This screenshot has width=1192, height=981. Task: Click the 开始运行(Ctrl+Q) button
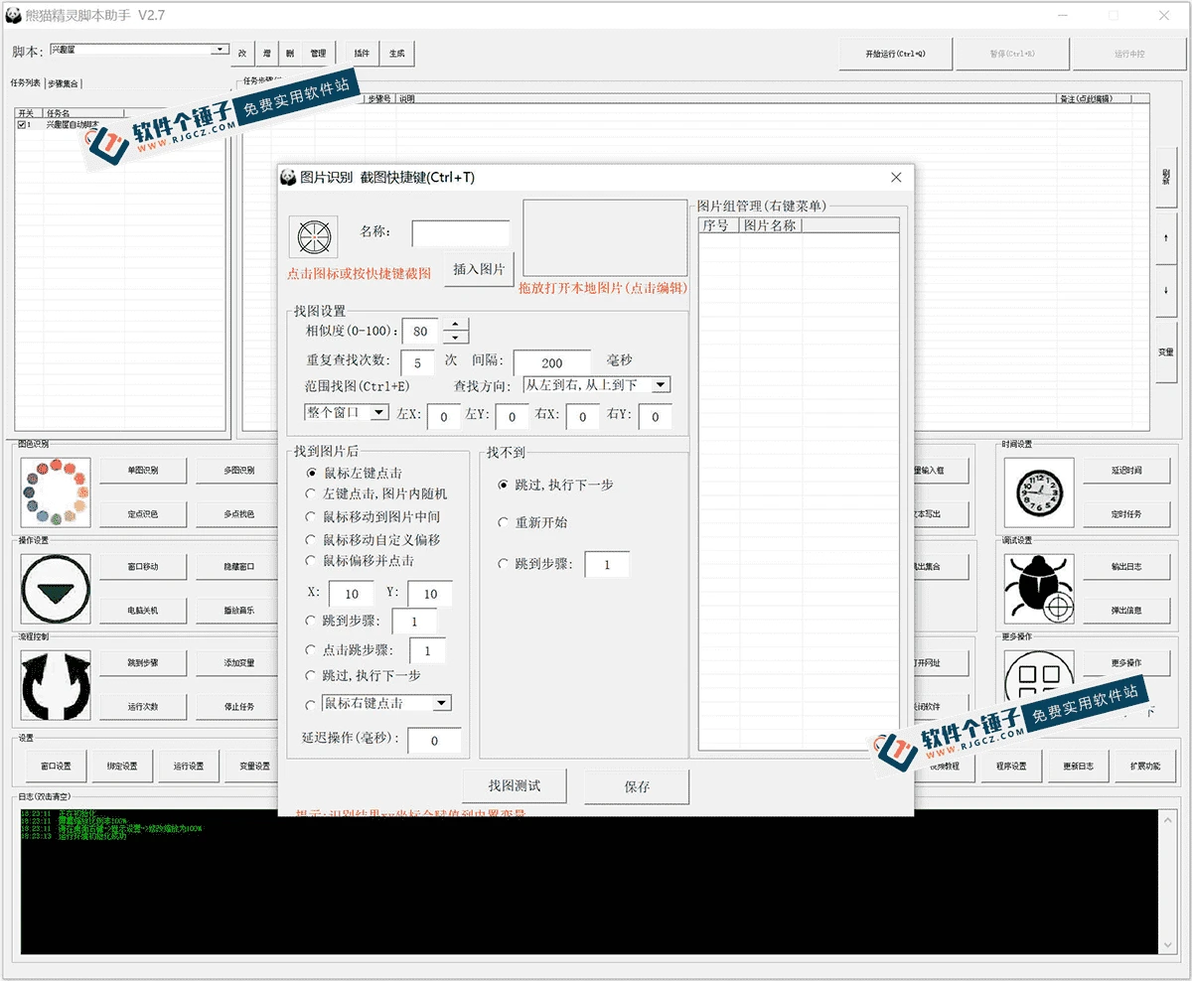pos(896,54)
